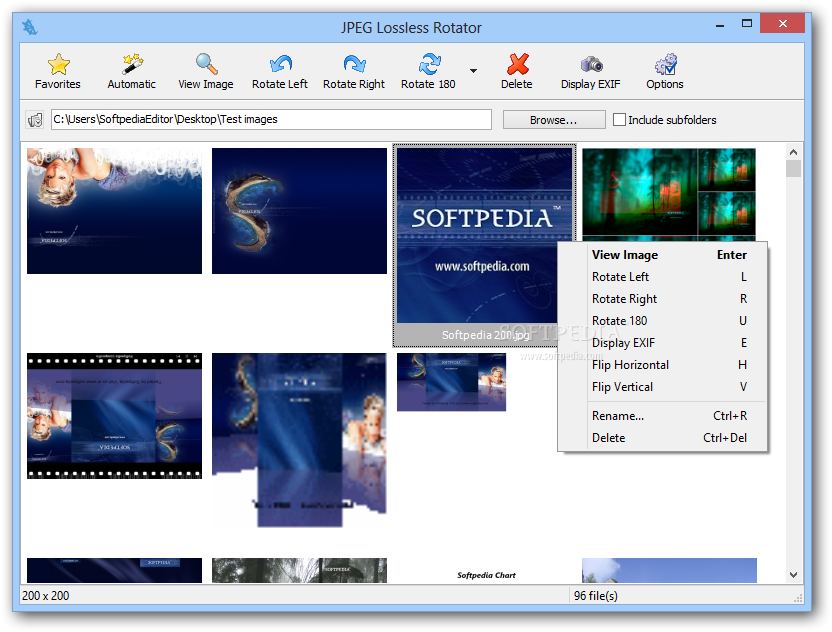The image size is (832, 632).
Task: Select the grey trees thumbnail at bottom
Action: pos(299,570)
